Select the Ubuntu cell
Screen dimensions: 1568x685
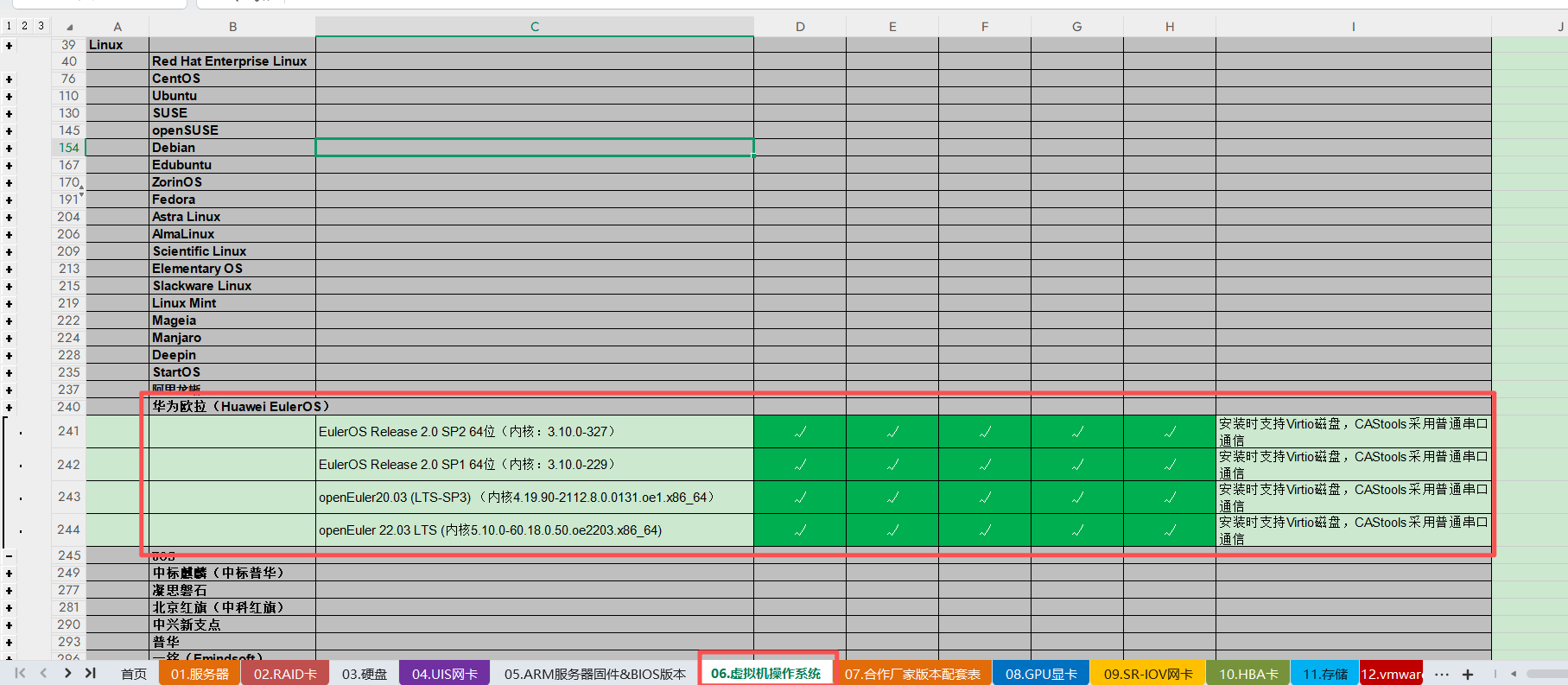coord(232,96)
